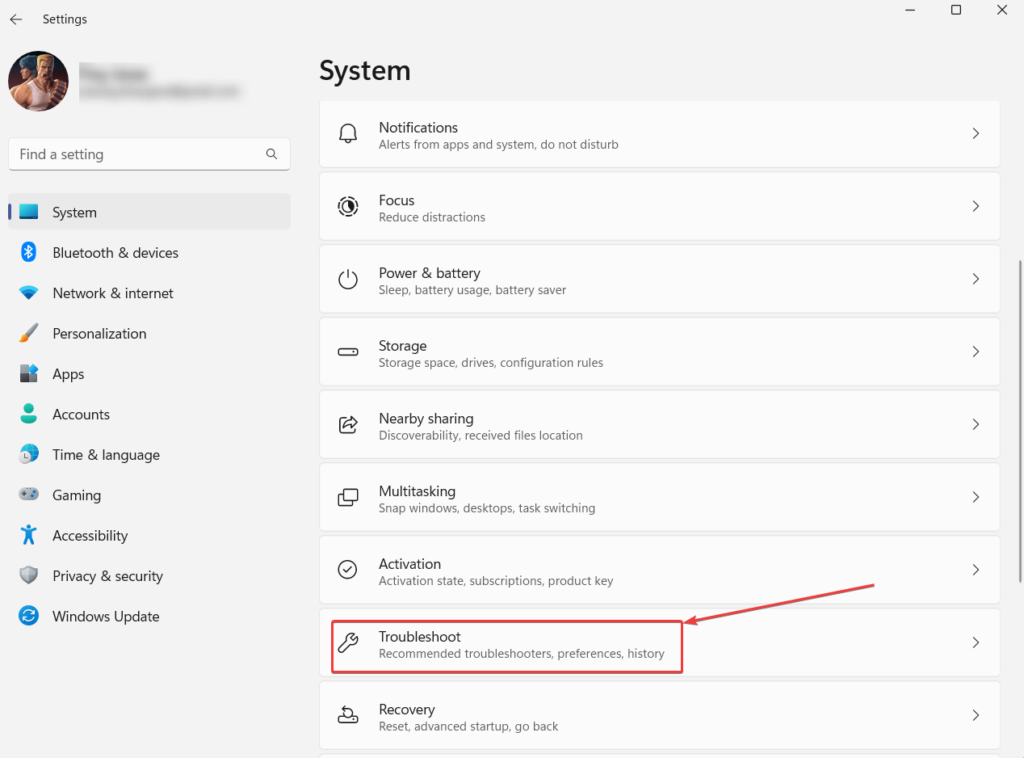Click the Focus target icon
The width and height of the screenshot is (1024, 758).
click(348, 207)
